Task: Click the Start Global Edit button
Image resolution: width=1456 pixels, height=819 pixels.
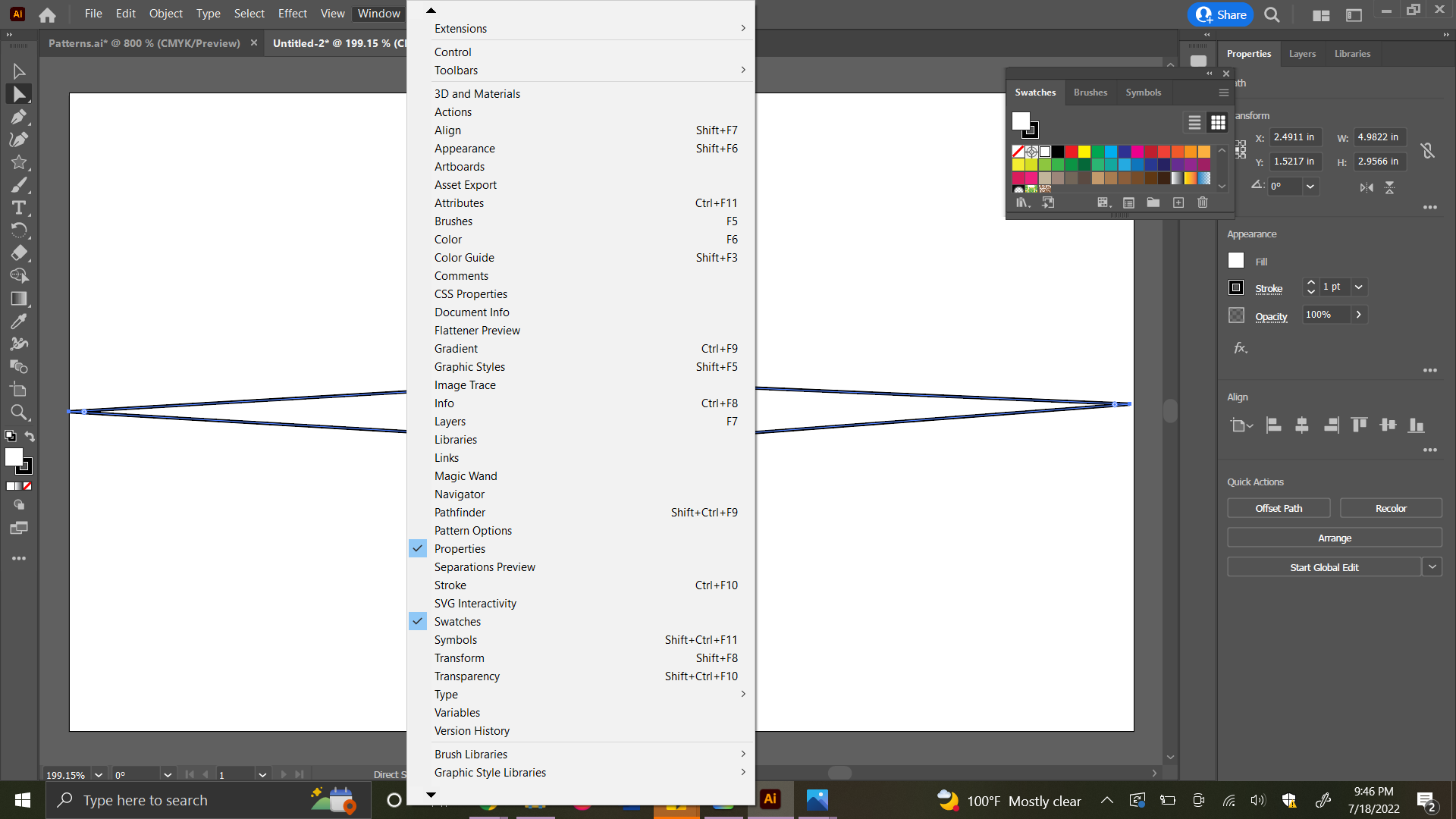Action: (x=1323, y=566)
